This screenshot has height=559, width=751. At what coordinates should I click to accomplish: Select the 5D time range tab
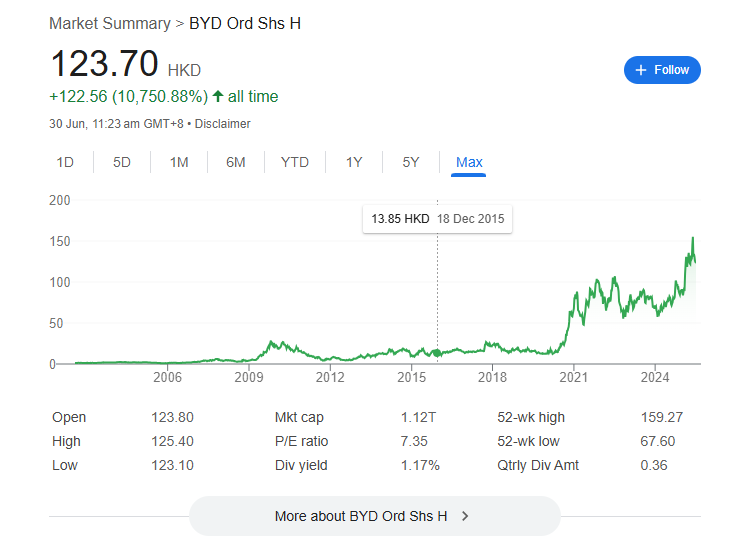122,162
